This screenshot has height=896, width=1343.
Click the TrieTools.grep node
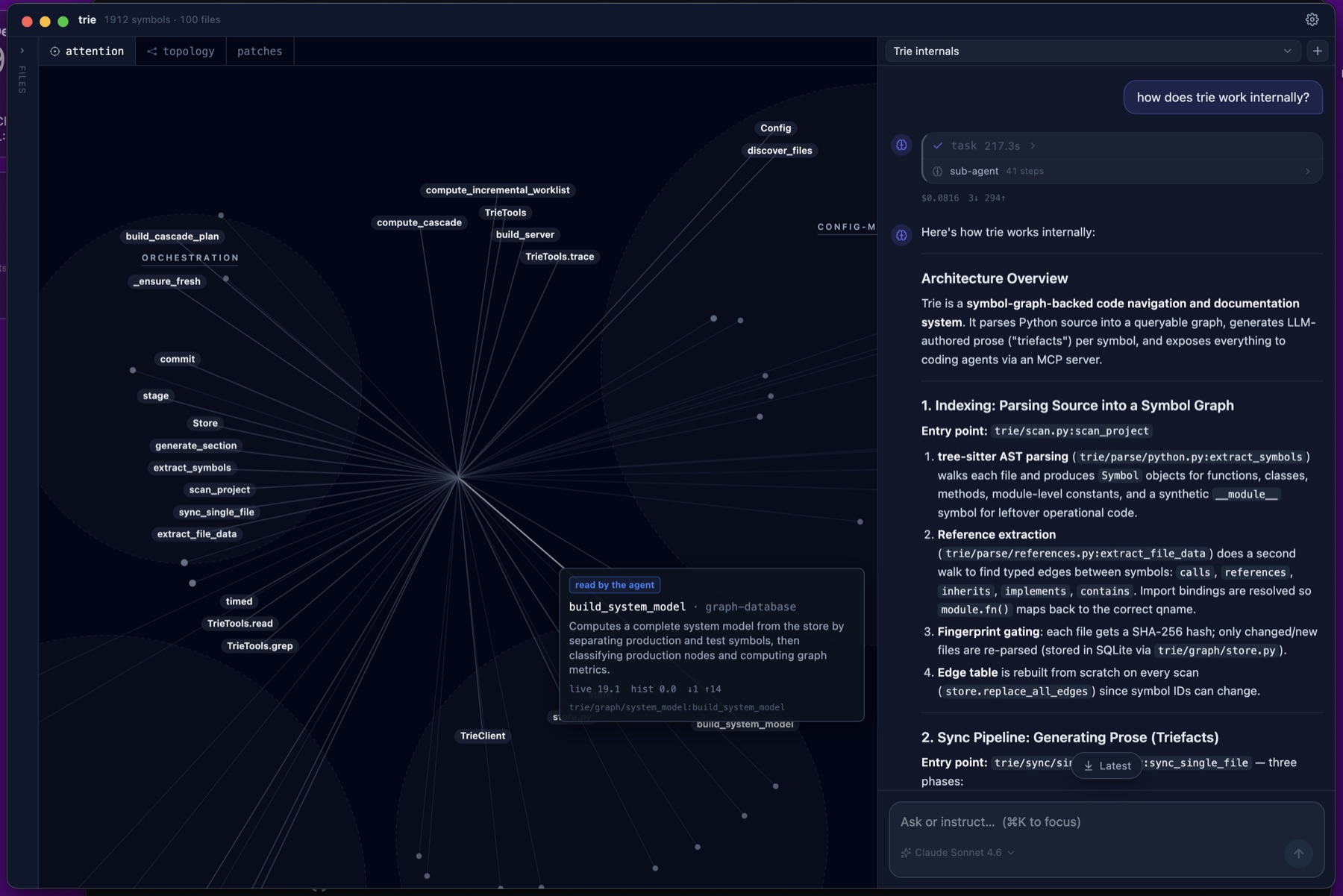[260, 645]
